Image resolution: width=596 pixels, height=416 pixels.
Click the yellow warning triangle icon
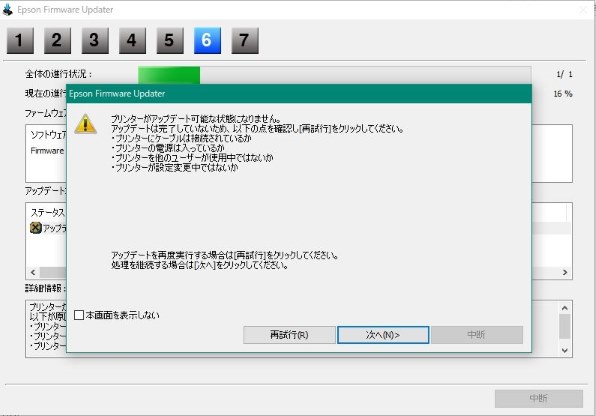pos(86,124)
